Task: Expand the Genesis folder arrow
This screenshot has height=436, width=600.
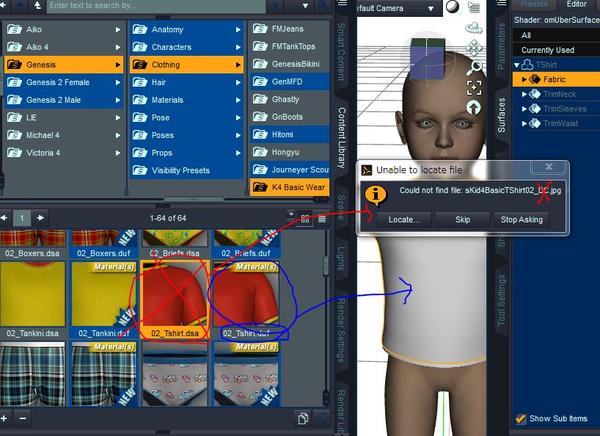Action: pyautogui.click(x=118, y=65)
